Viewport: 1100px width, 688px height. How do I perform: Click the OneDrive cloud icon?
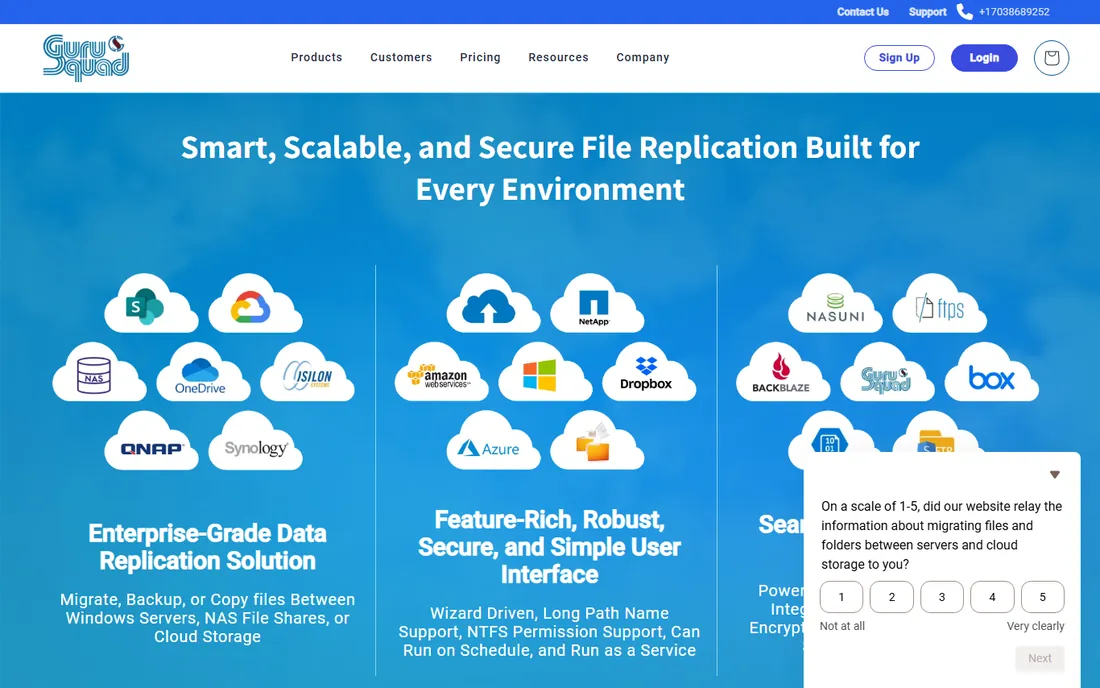click(203, 372)
